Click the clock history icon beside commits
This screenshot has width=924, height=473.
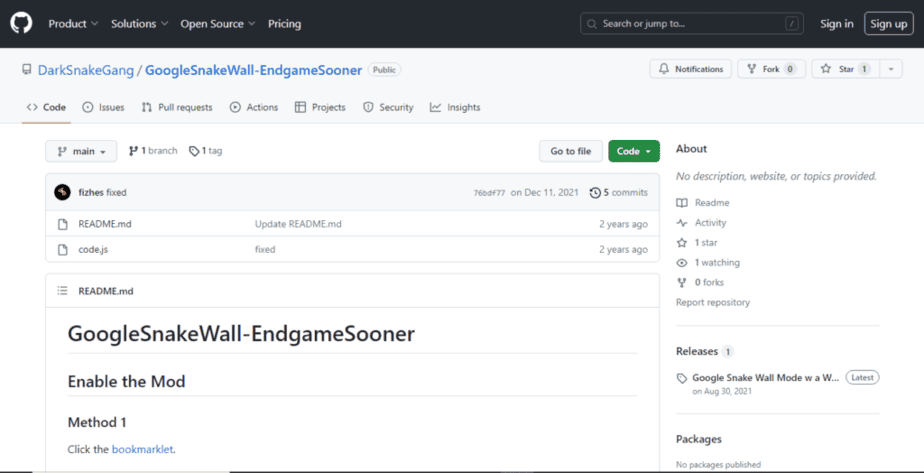(595, 193)
